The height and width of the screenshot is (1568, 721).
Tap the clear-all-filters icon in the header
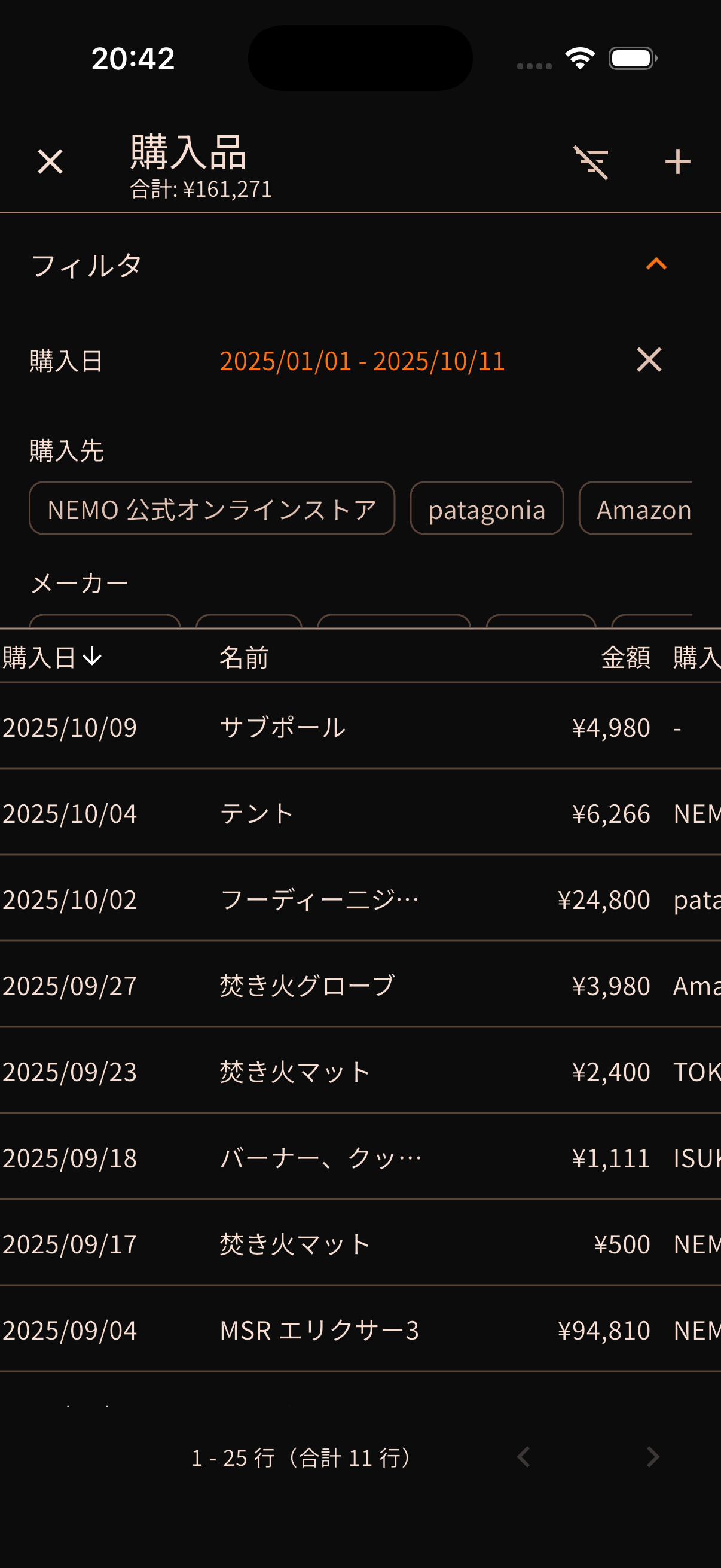click(x=591, y=161)
